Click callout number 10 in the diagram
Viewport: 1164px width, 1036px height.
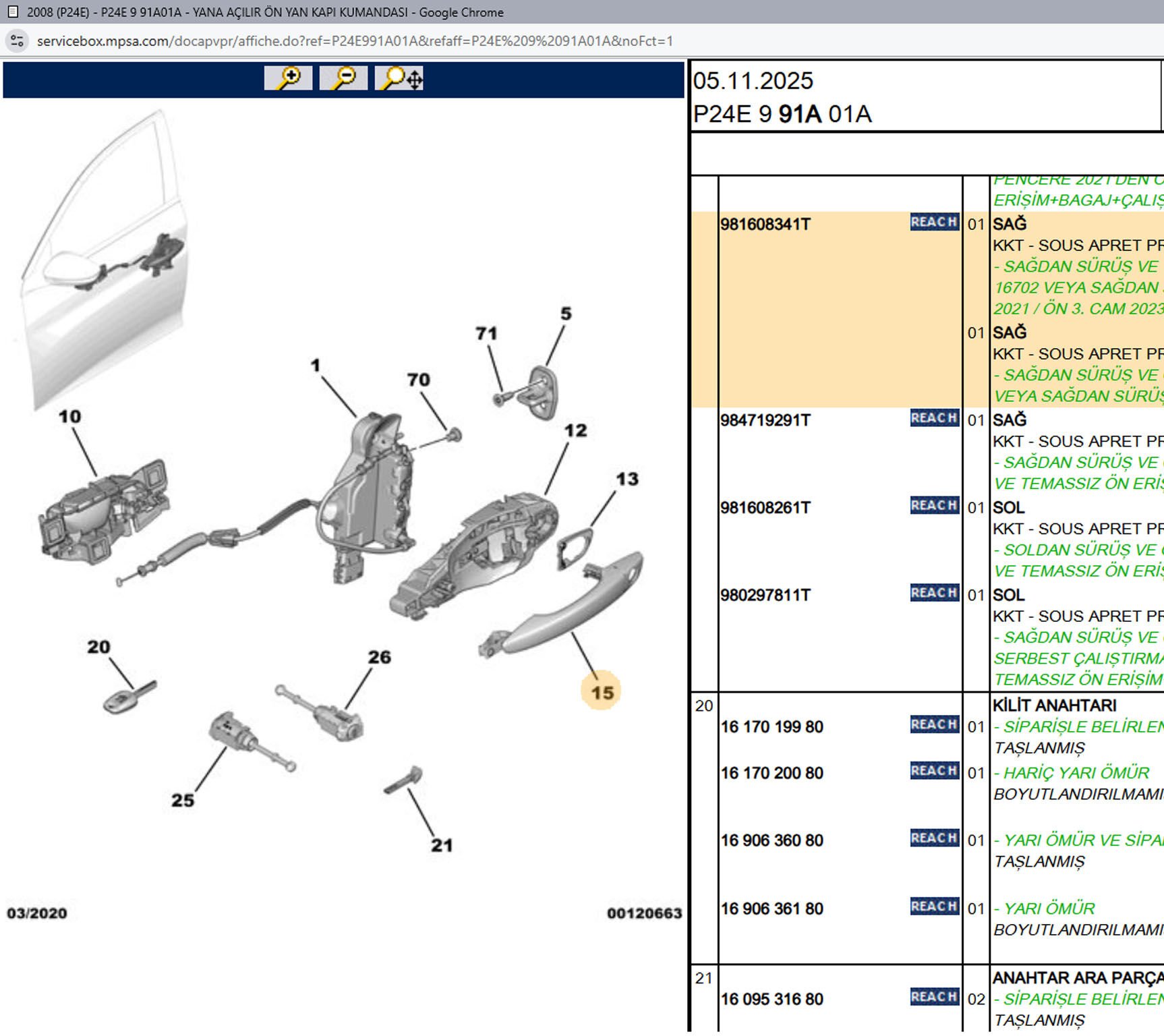click(69, 417)
